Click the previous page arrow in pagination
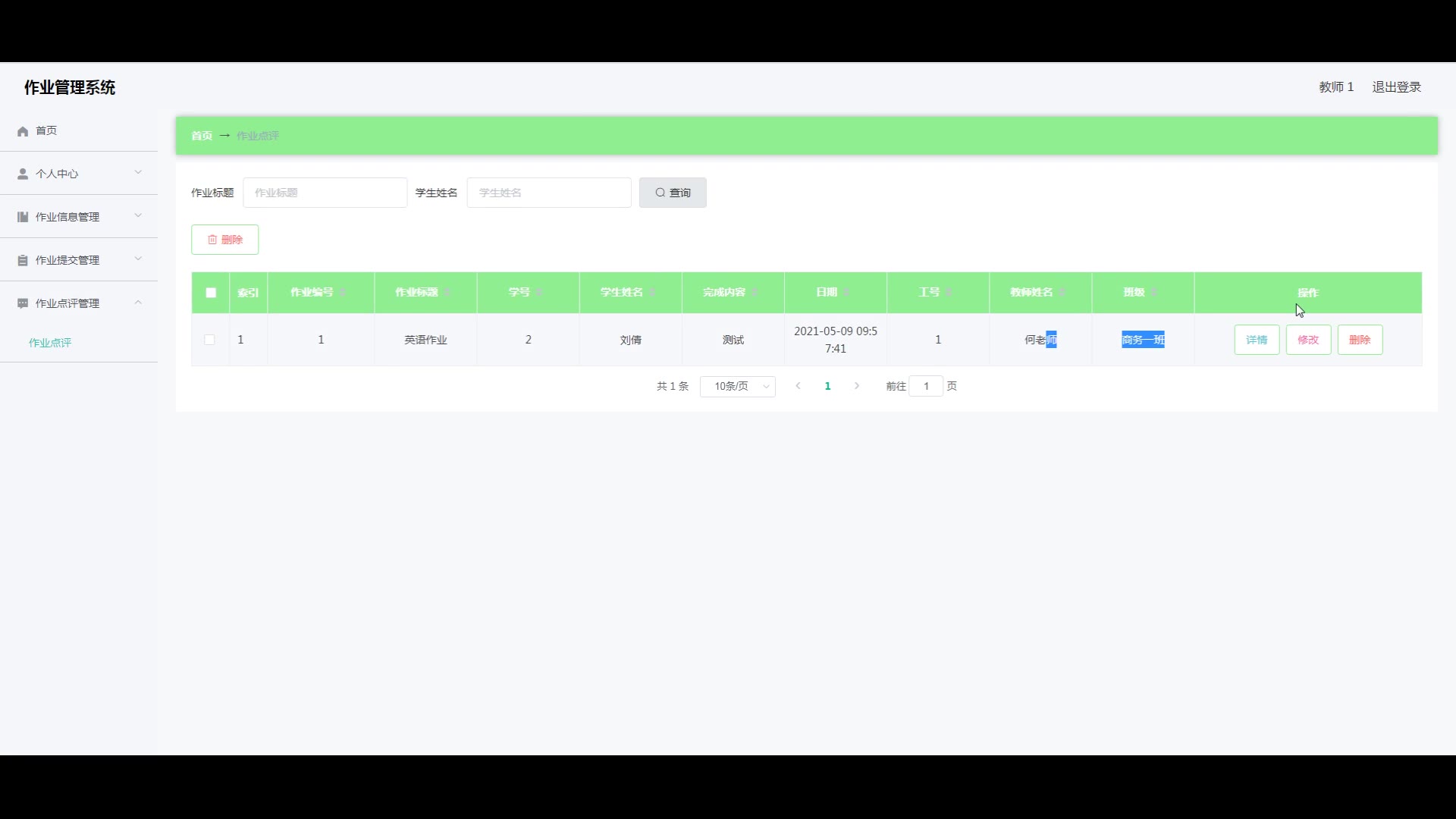The height and width of the screenshot is (819, 1456). click(x=798, y=386)
